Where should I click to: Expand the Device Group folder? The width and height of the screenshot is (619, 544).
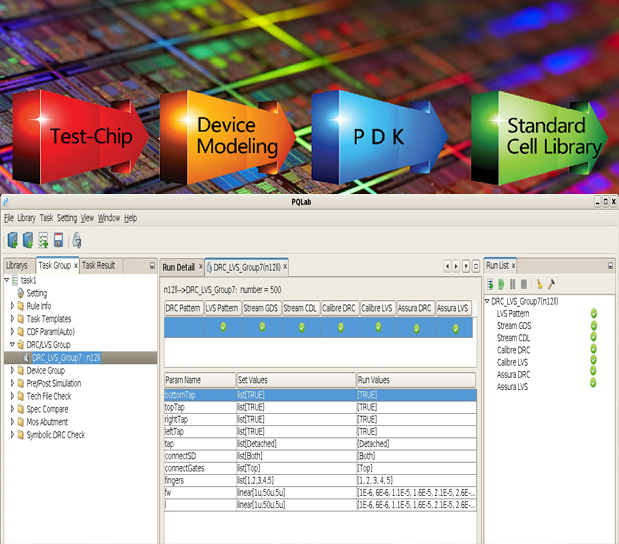pos(11,370)
